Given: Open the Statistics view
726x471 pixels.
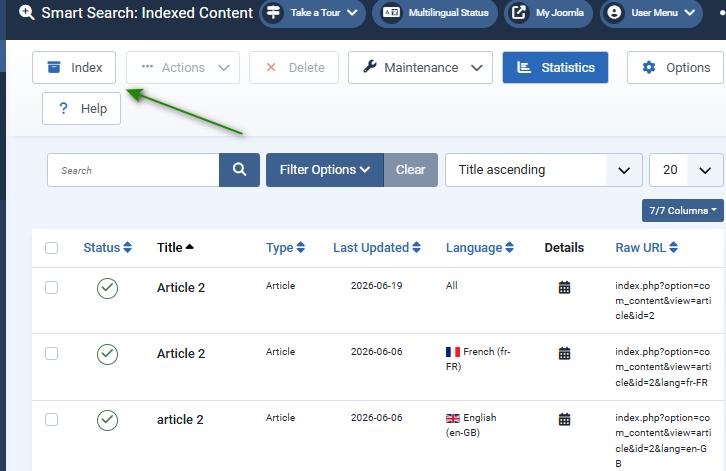Looking at the screenshot, I should click(x=555, y=68).
